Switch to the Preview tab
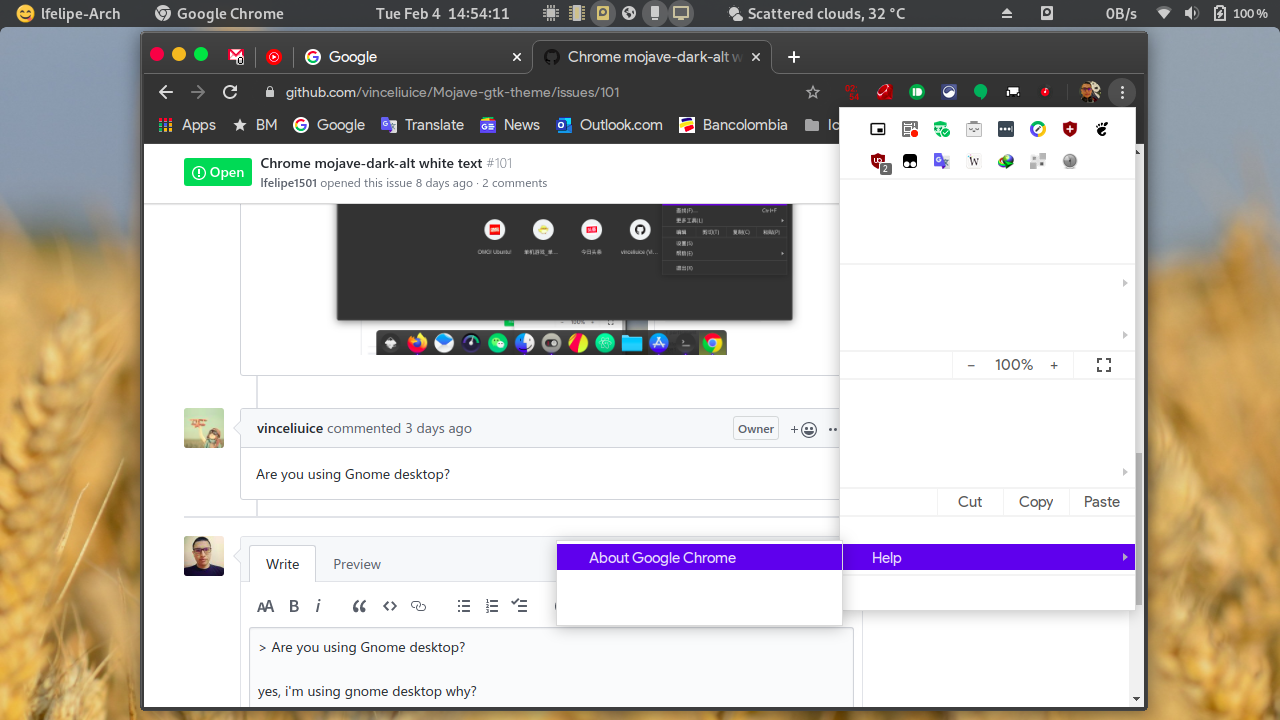1280x720 pixels. pos(356,564)
